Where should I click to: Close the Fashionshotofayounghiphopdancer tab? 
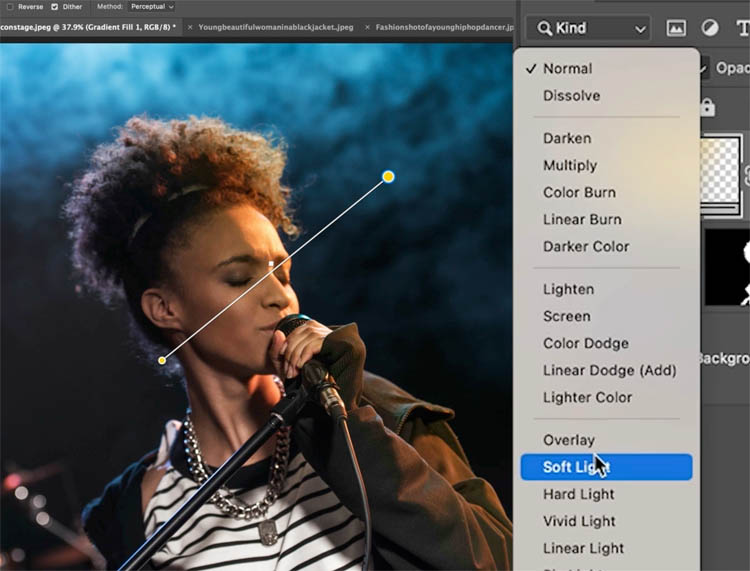click(x=367, y=28)
